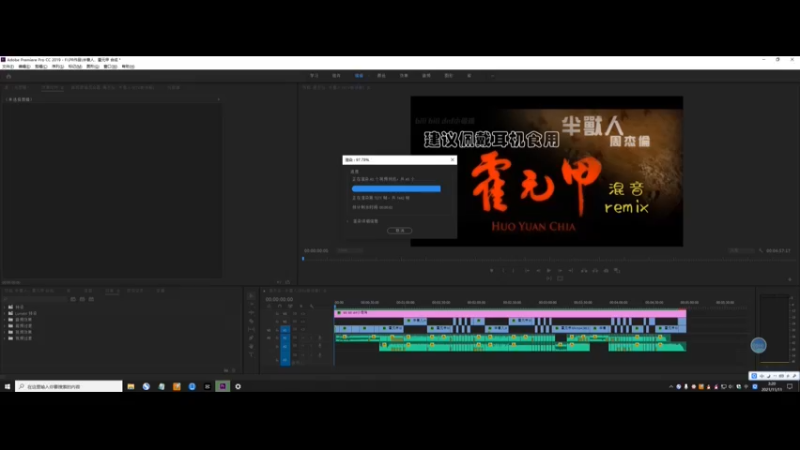Click the Home icon in Premiere header
800x450 pixels.
[x=8, y=76]
